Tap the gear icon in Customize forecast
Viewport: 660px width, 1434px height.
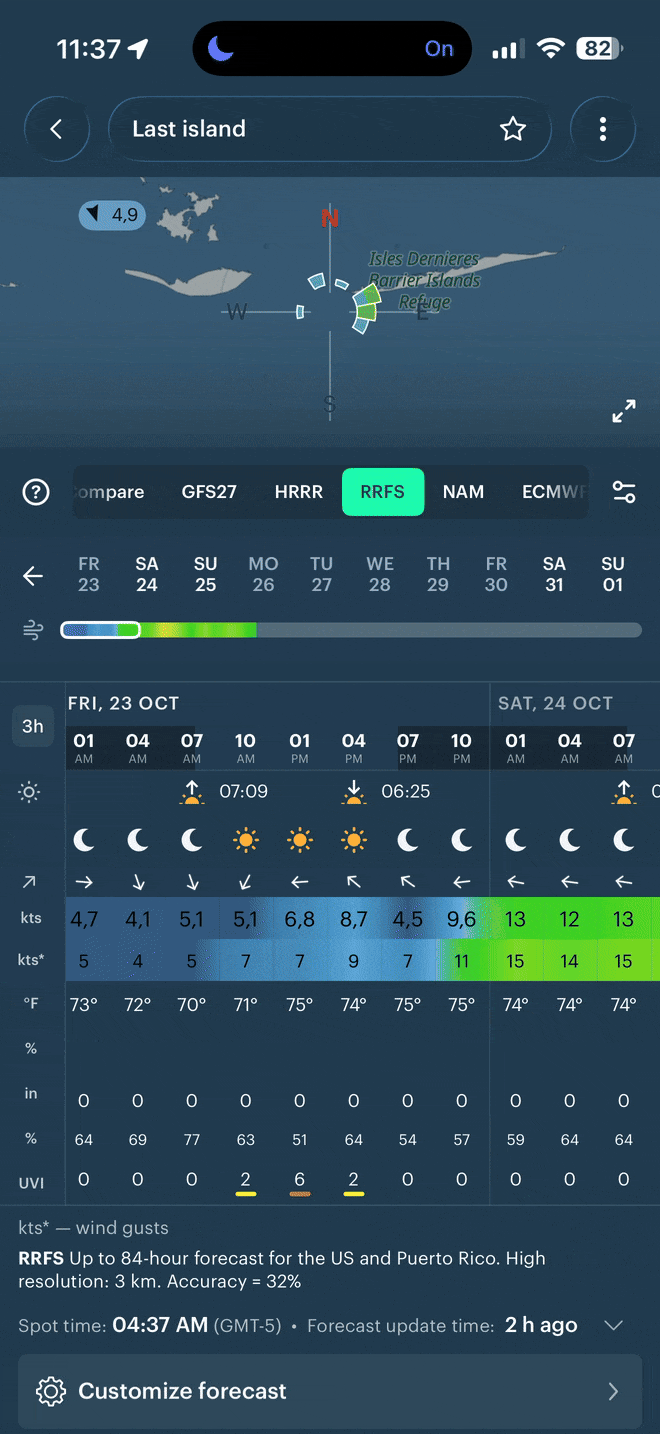(50, 1391)
